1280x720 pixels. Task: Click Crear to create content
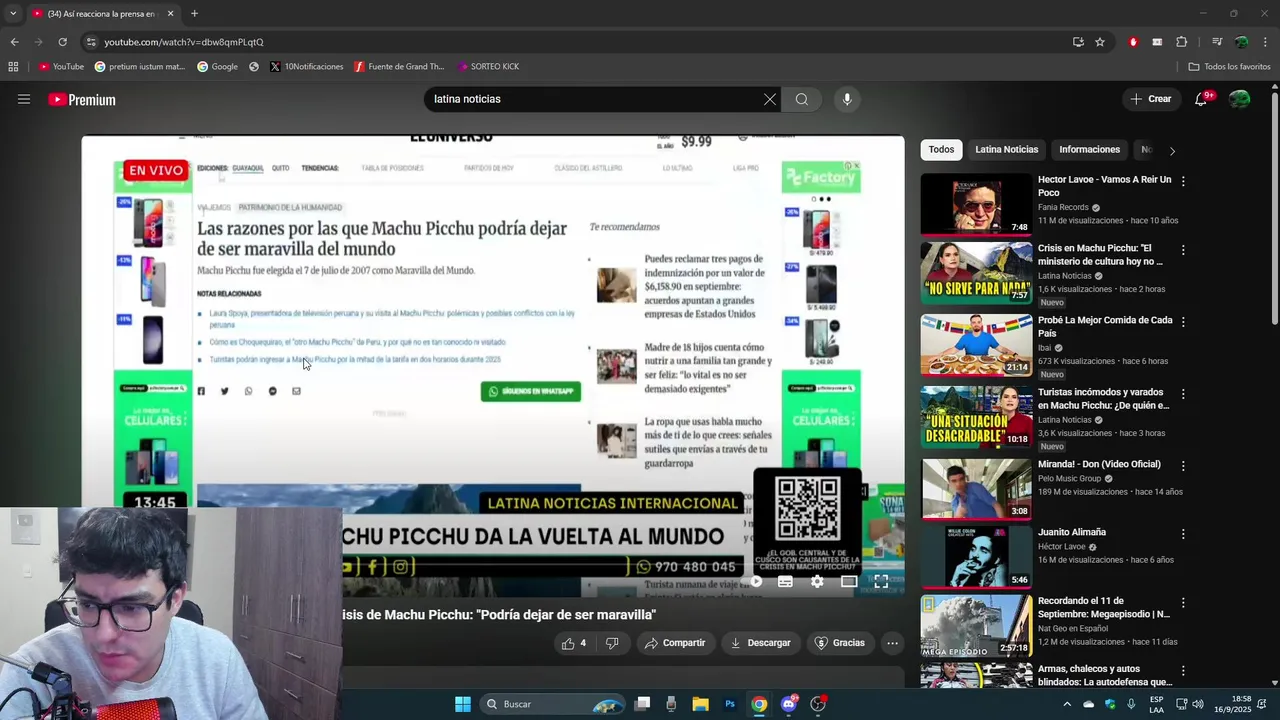click(x=1151, y=99)
